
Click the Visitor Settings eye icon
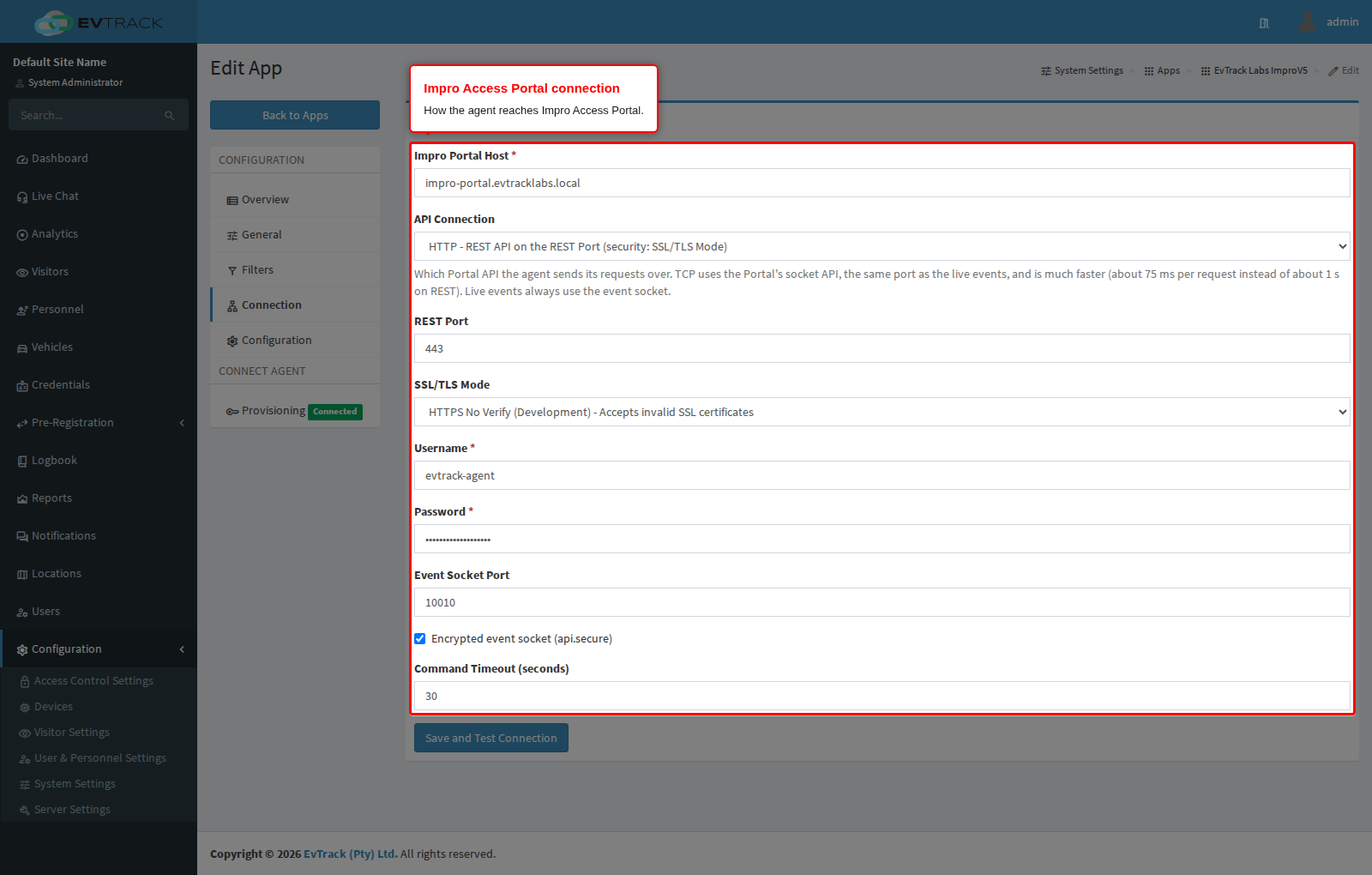pyautogui.click(x=25, y=733)
